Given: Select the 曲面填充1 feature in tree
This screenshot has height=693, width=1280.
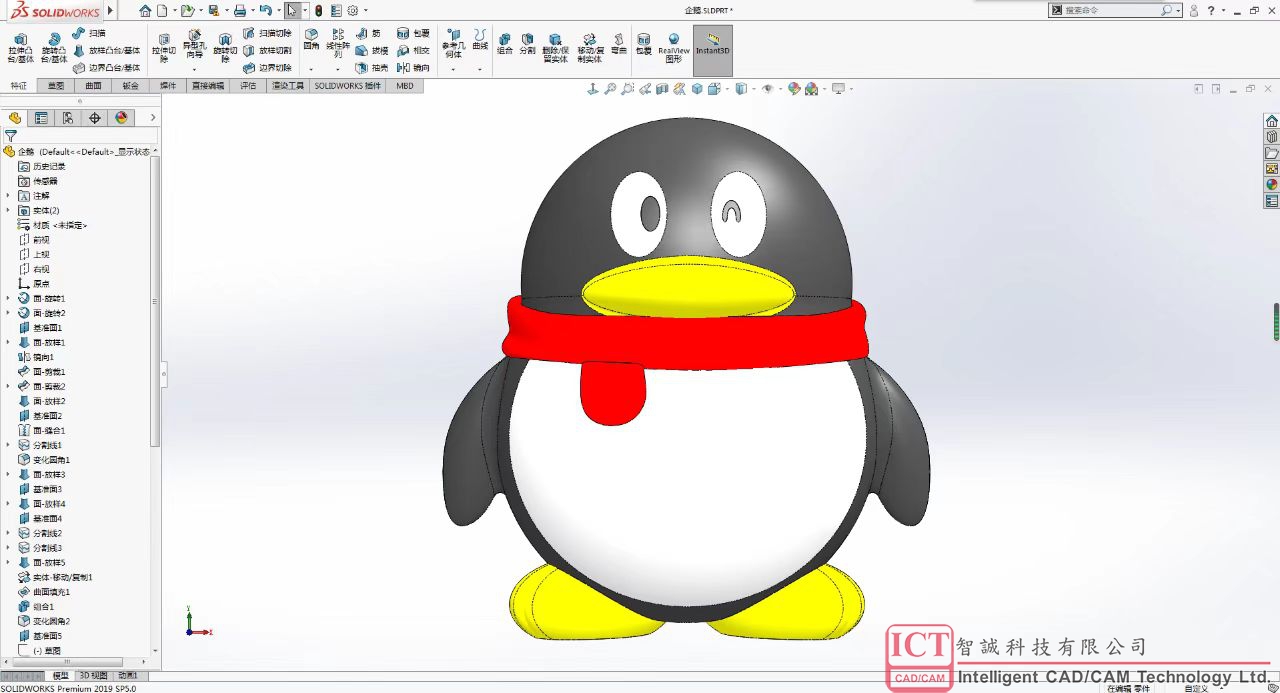Looking at the screenshot, I should [45, 592].
